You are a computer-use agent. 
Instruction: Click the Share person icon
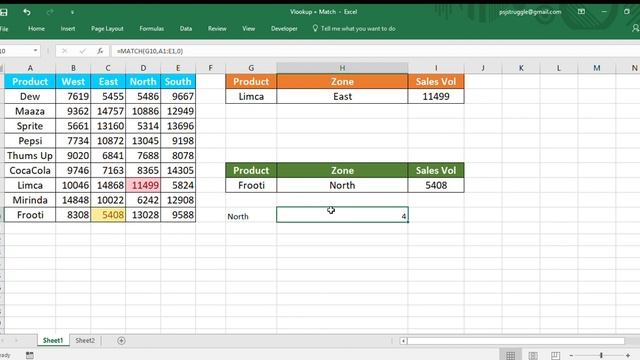pyautogui.click(x=635, y=28)
